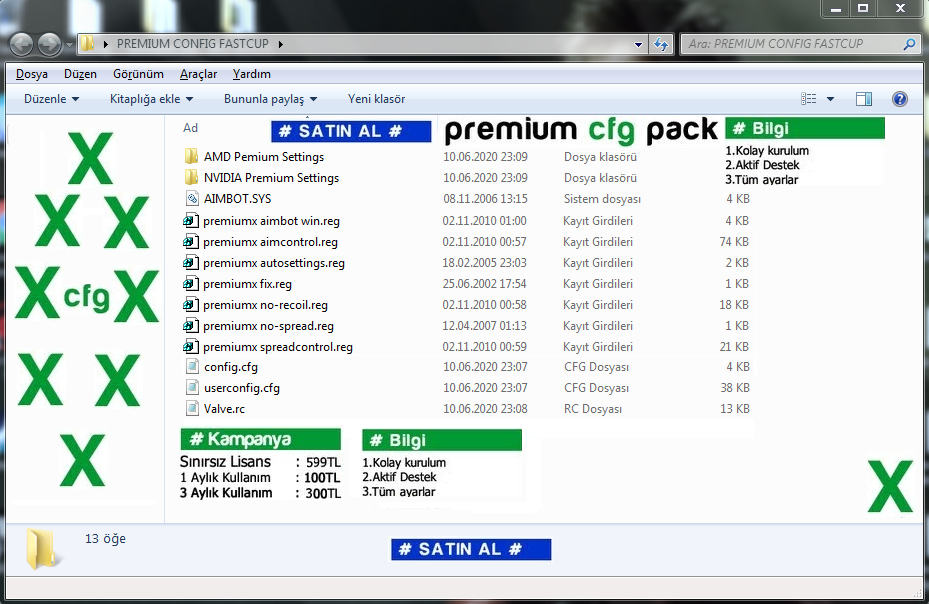
Task: Select the AMD Pemium Settings folder icon
Action: [191, 156]
